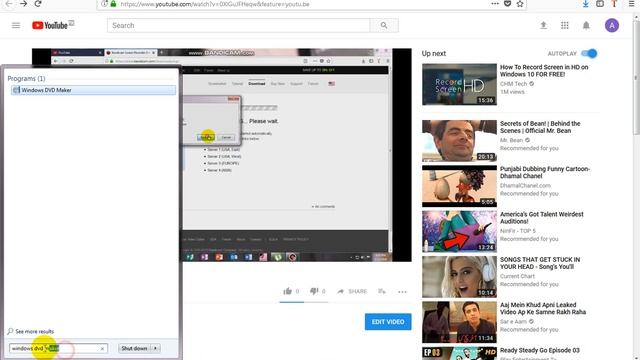Clear the Start menu search box
This screenshot has height=360, width=640.
[102, 349]
